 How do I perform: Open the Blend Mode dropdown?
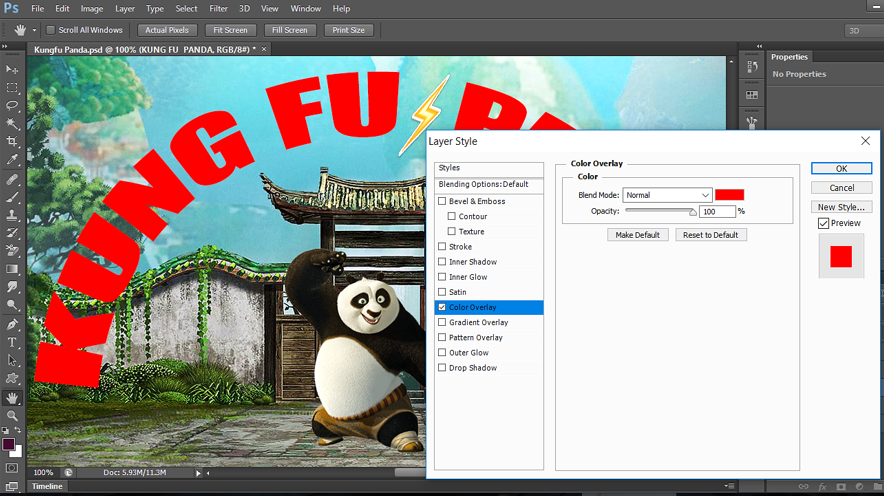(667, 195)
